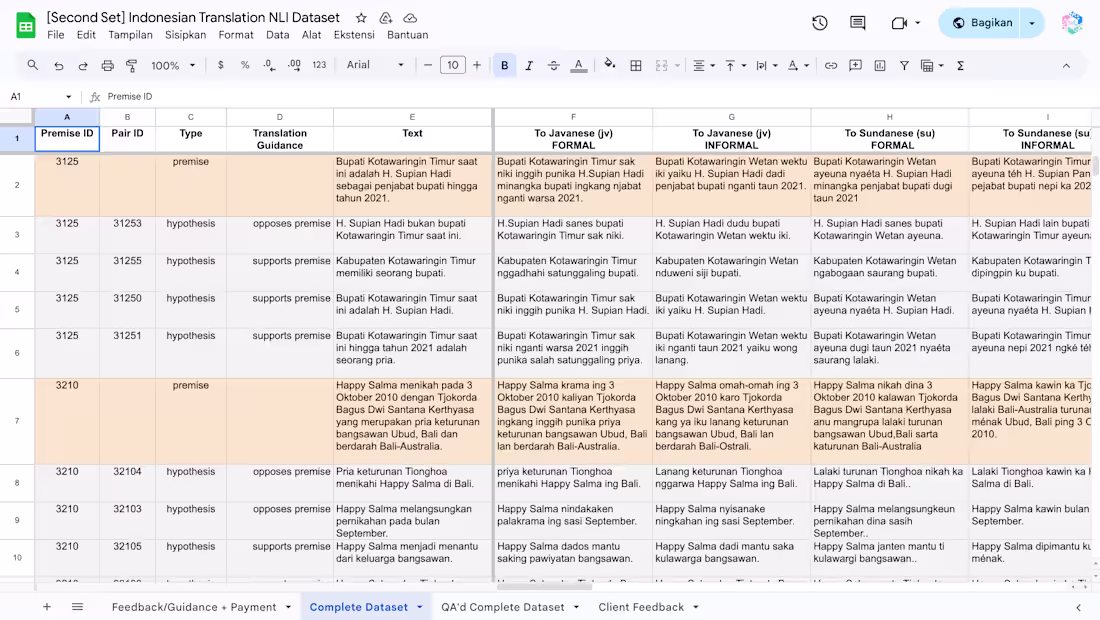Apply strikethrough formatting
This screenshot has height=620, width=1100.
point(554,65)
